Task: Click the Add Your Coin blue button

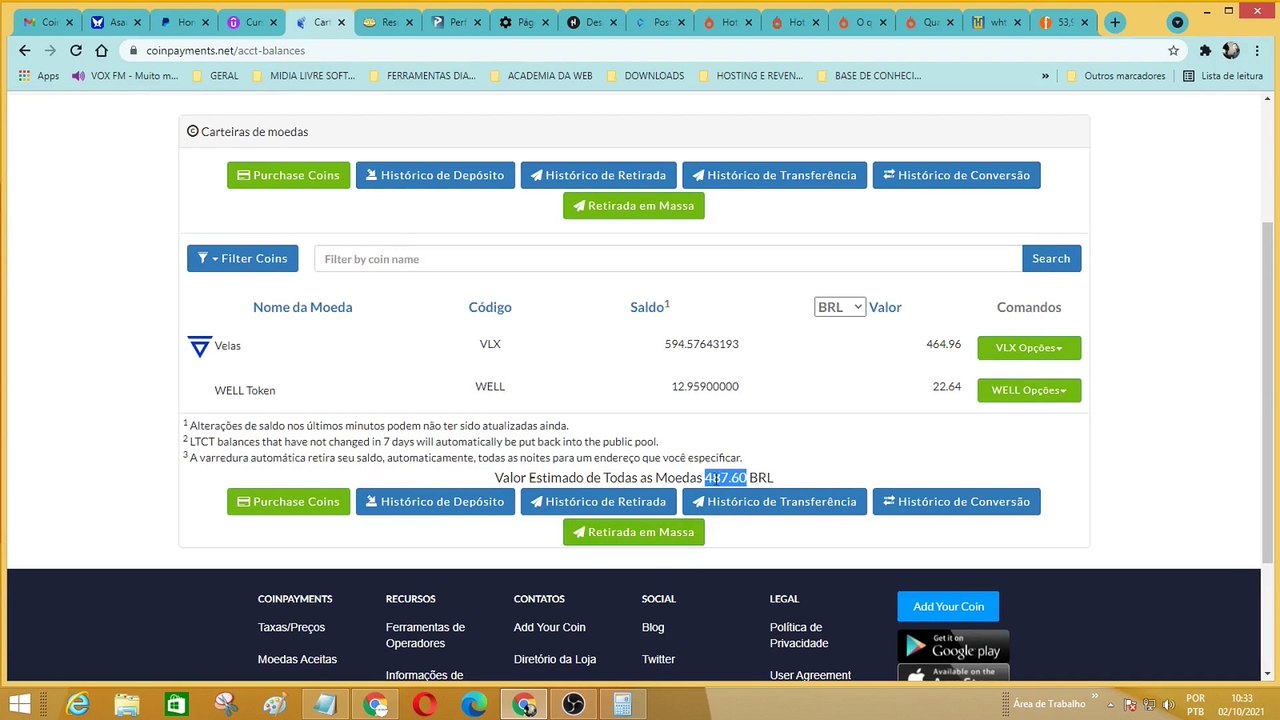Action: pyautogui.click(x=948, y=606)
